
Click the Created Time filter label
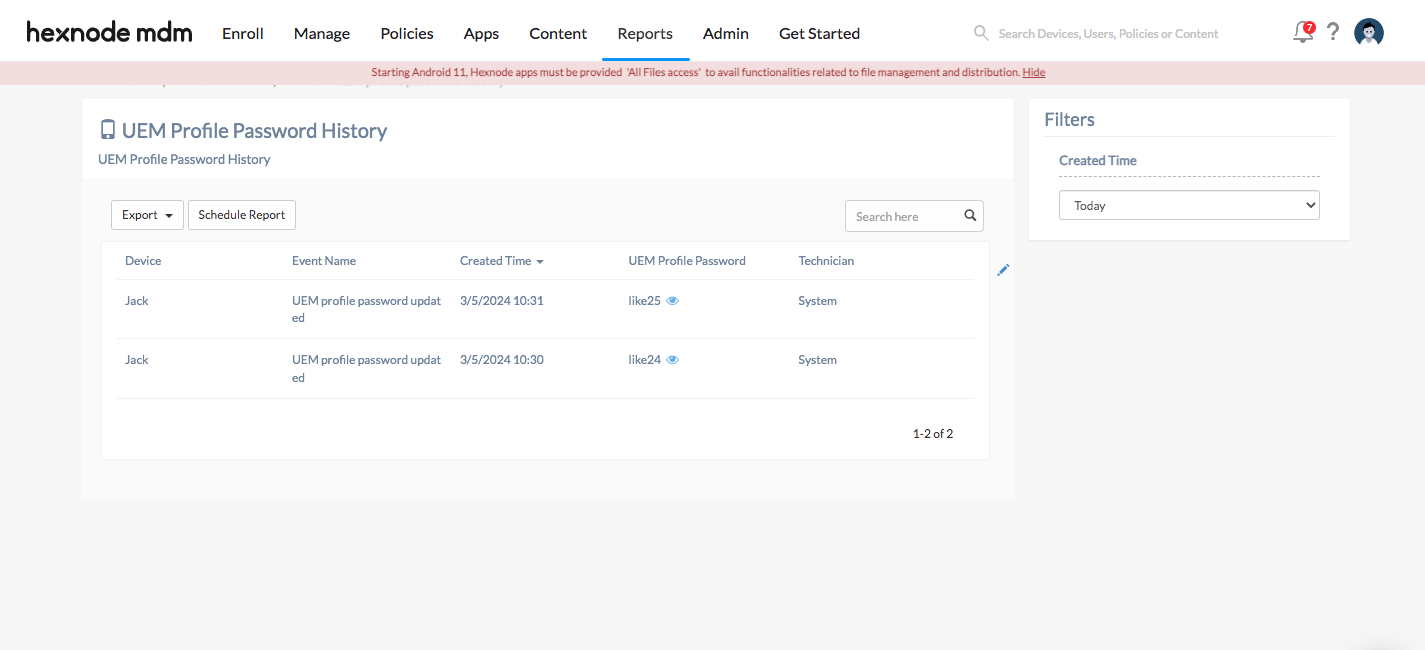pyautogui.click(x=1098, y=160)
